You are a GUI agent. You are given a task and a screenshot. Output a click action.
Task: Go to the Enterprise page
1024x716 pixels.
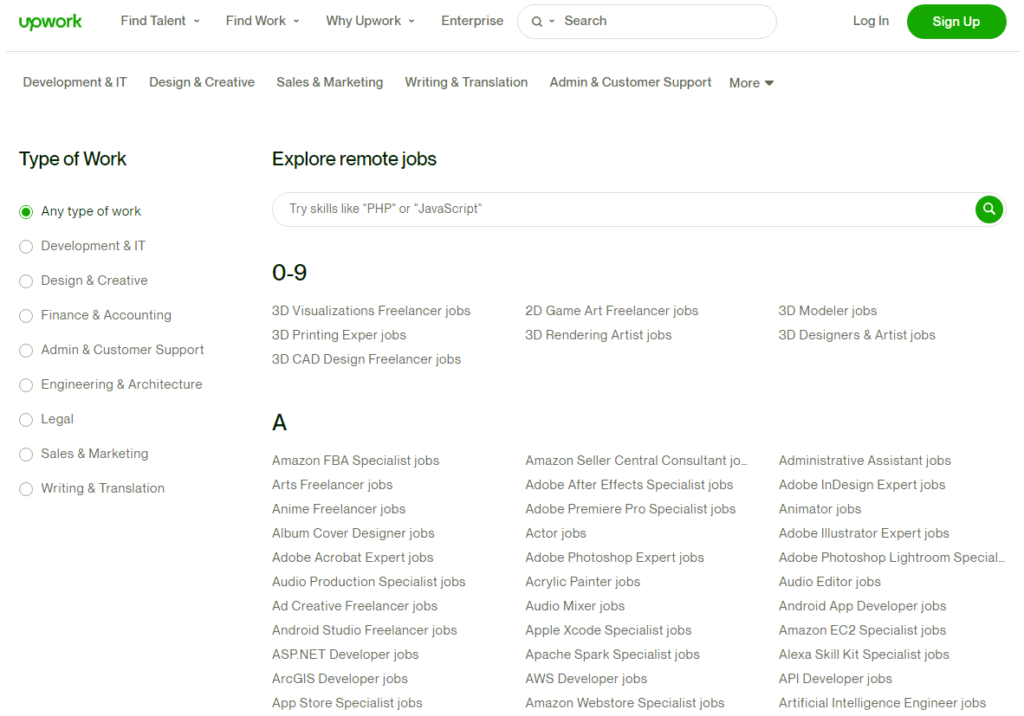(472, 21)
